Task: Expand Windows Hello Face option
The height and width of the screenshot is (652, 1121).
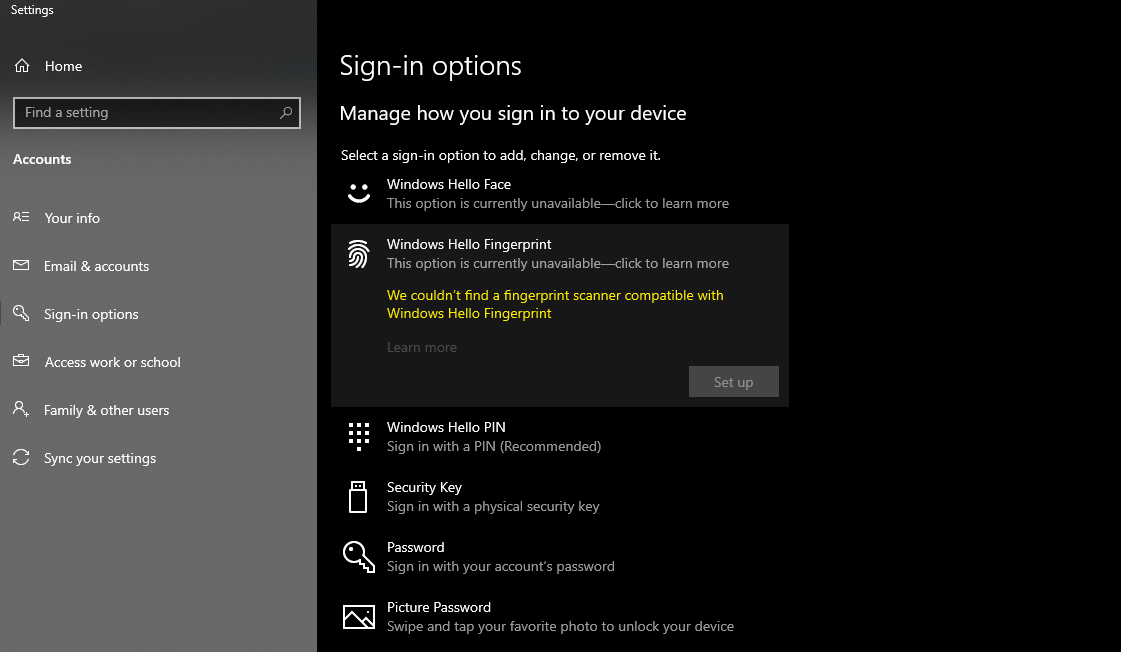Action: click(560, 194)
